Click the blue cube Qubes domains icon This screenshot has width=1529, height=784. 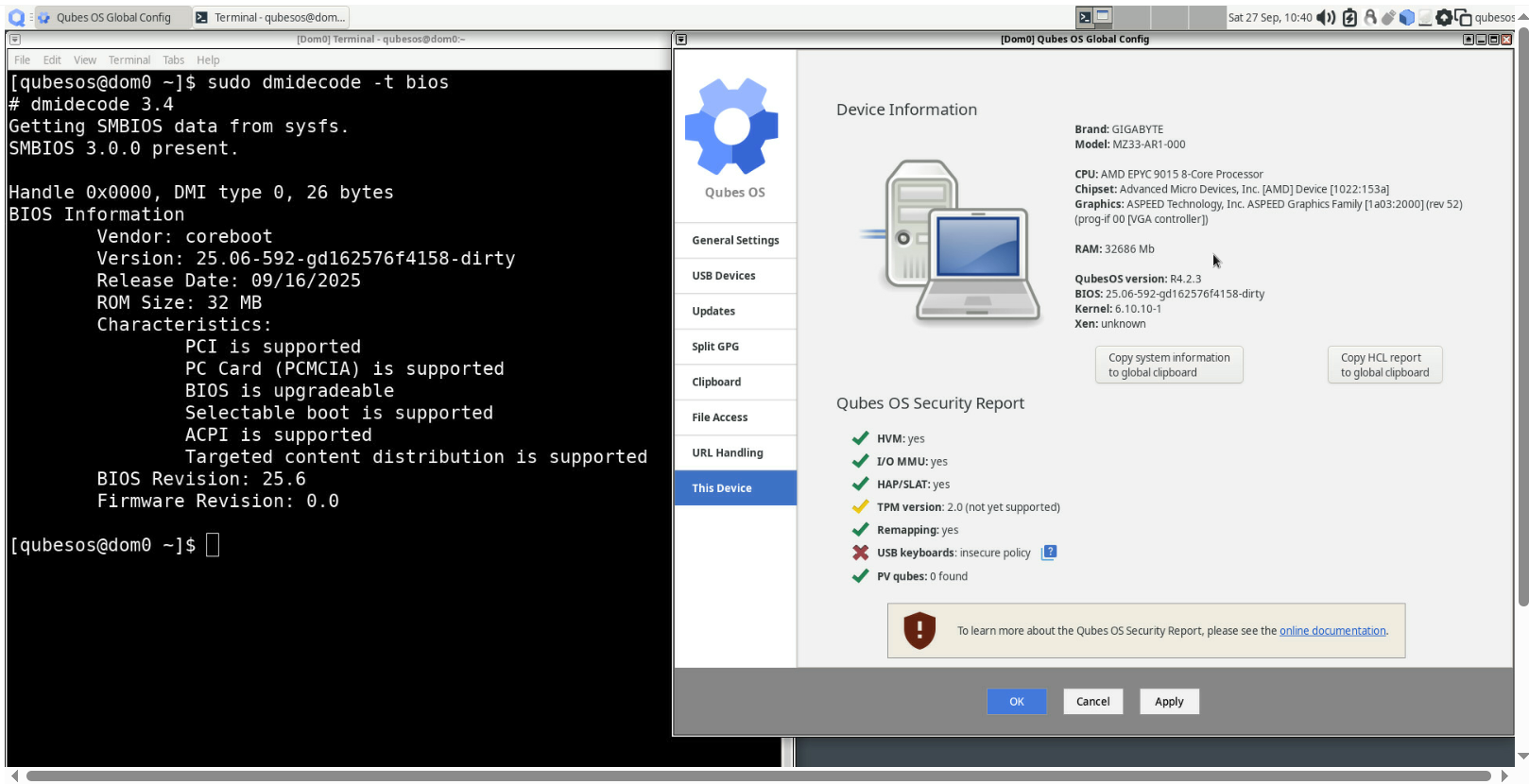(x=1407, y=17)
